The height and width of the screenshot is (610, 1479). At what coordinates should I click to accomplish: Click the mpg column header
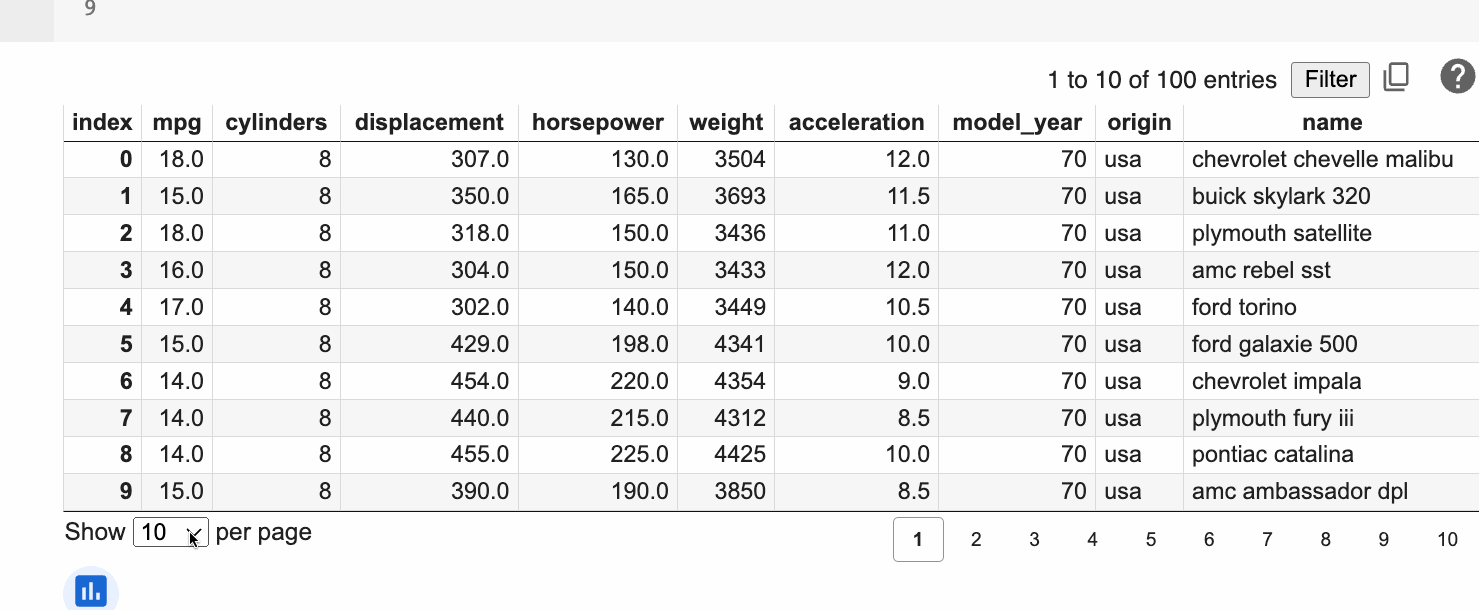click(x=177, y=123)
